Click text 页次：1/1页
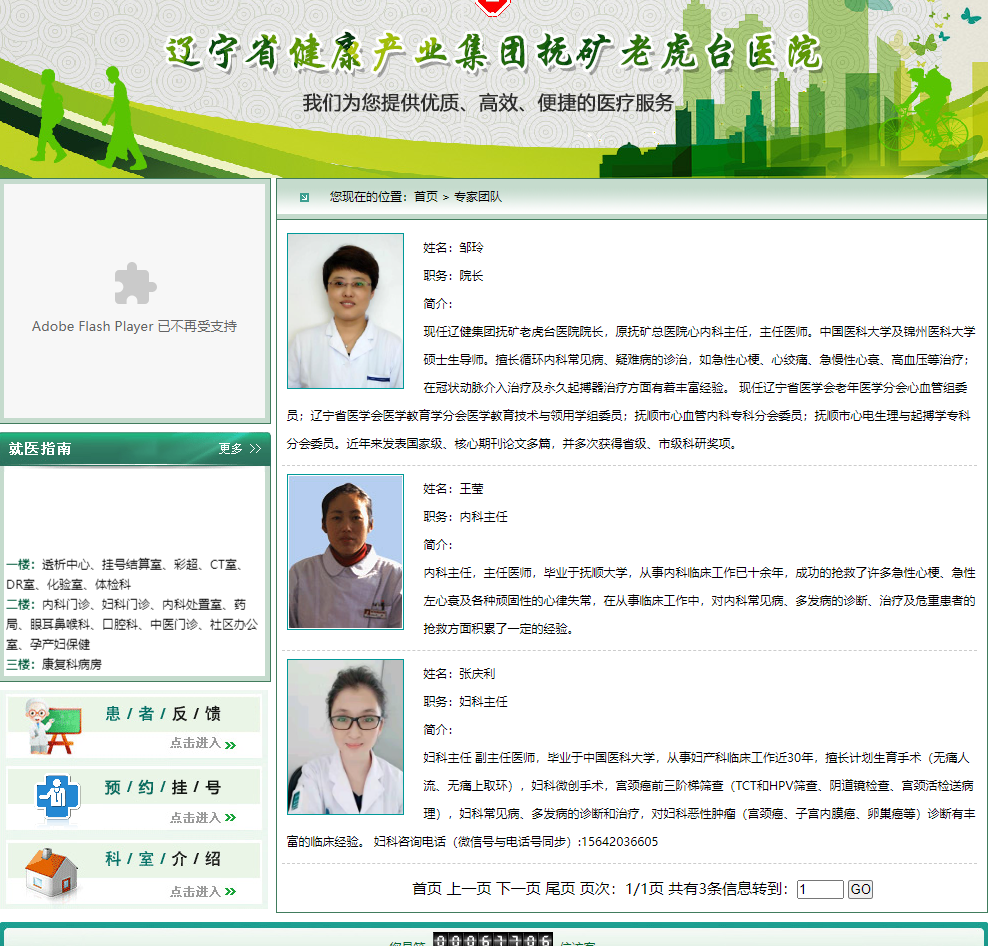The height and width of the screenshot is (946, 992). tap(621, 889)
